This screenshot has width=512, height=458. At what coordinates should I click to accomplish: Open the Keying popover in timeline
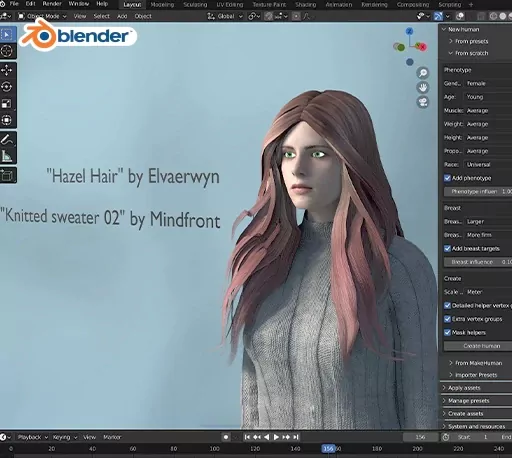point(65,437)
